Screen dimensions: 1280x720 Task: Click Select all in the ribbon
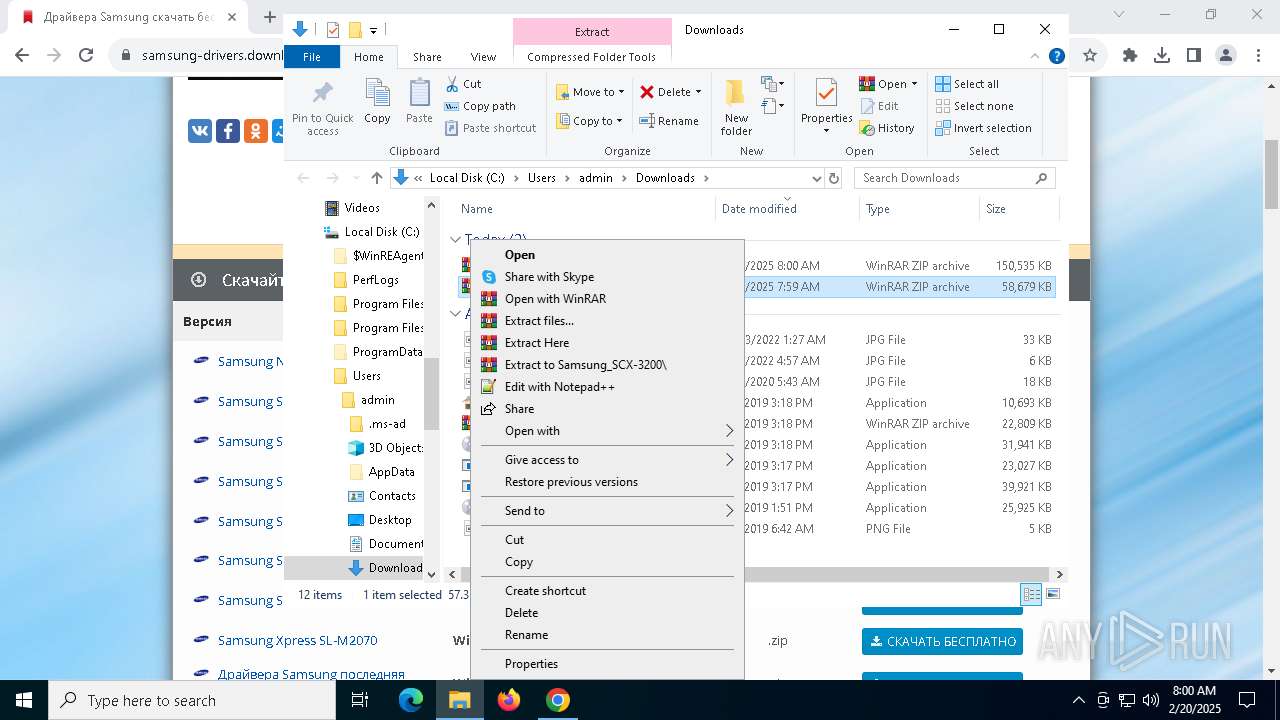click(x=967, y=84)
